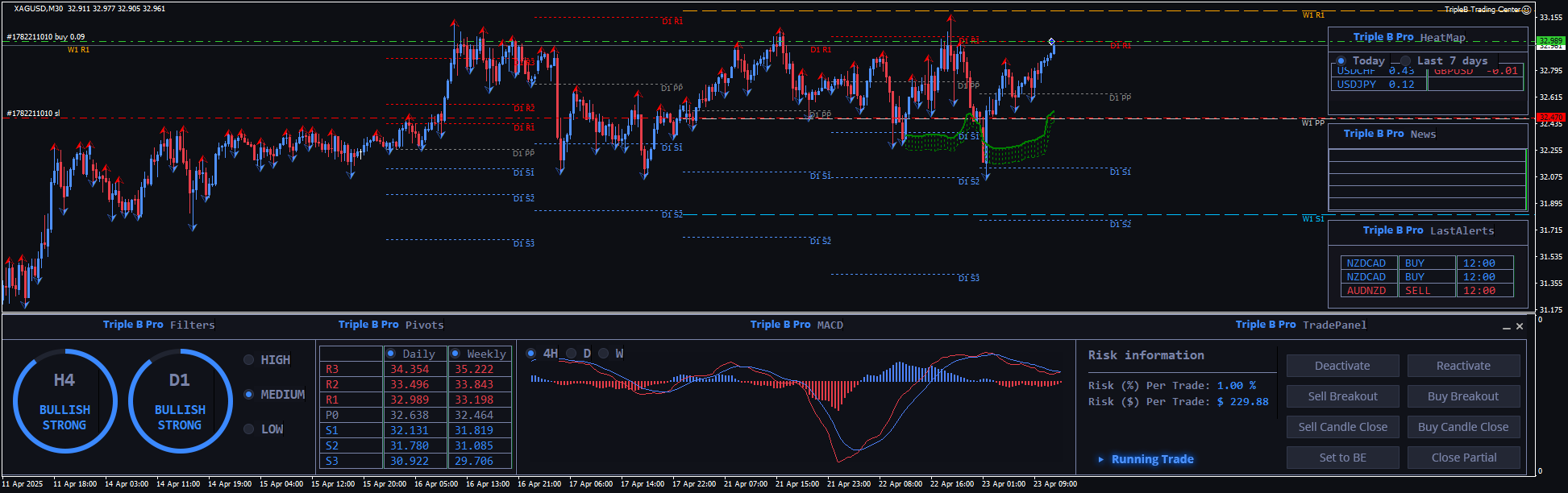Click the AUDNZD SELL alert row
This screenshot has height=493, width=1568.
coord(1427,291)
